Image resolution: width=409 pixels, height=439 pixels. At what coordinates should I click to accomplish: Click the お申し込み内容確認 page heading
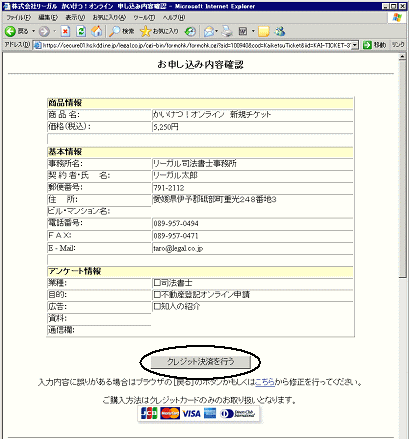(x=201, y=64)
